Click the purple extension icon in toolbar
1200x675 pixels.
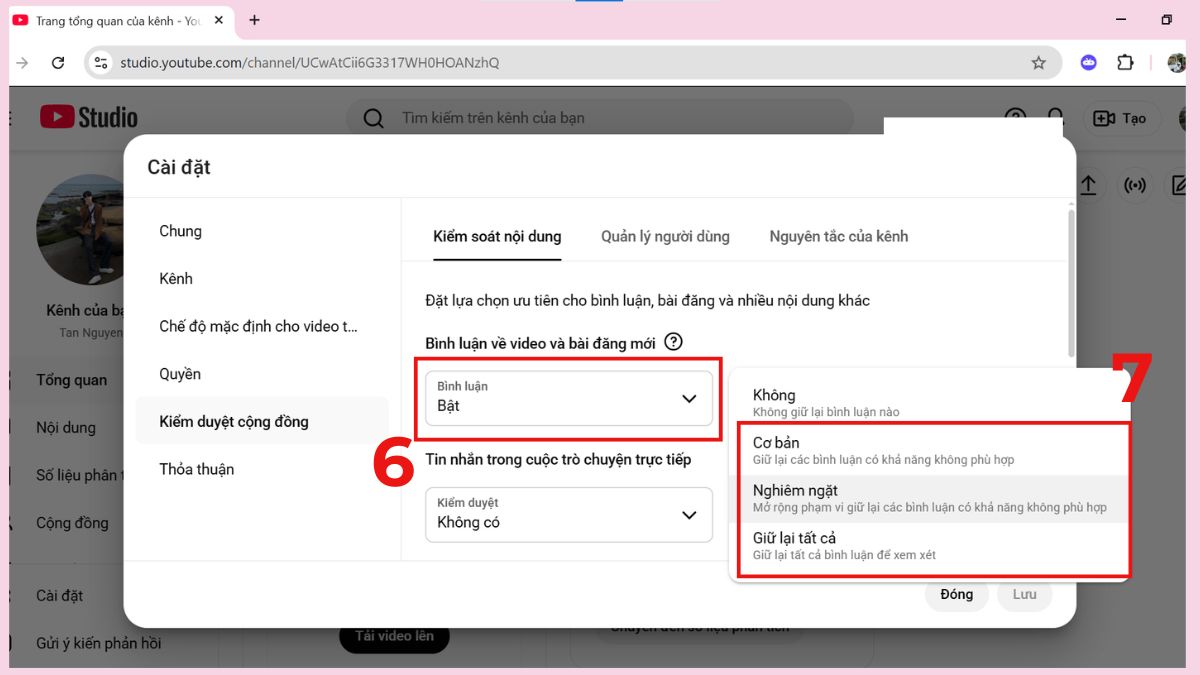point(1088,63)
